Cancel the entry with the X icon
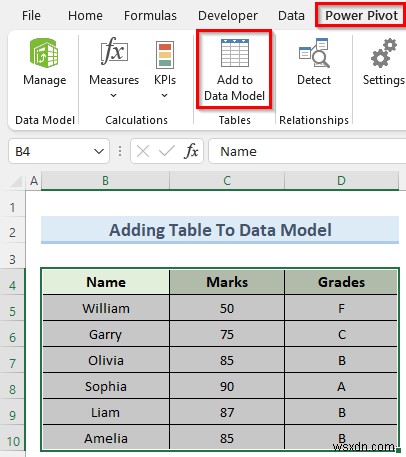The image size is (406, 457). 143,152
